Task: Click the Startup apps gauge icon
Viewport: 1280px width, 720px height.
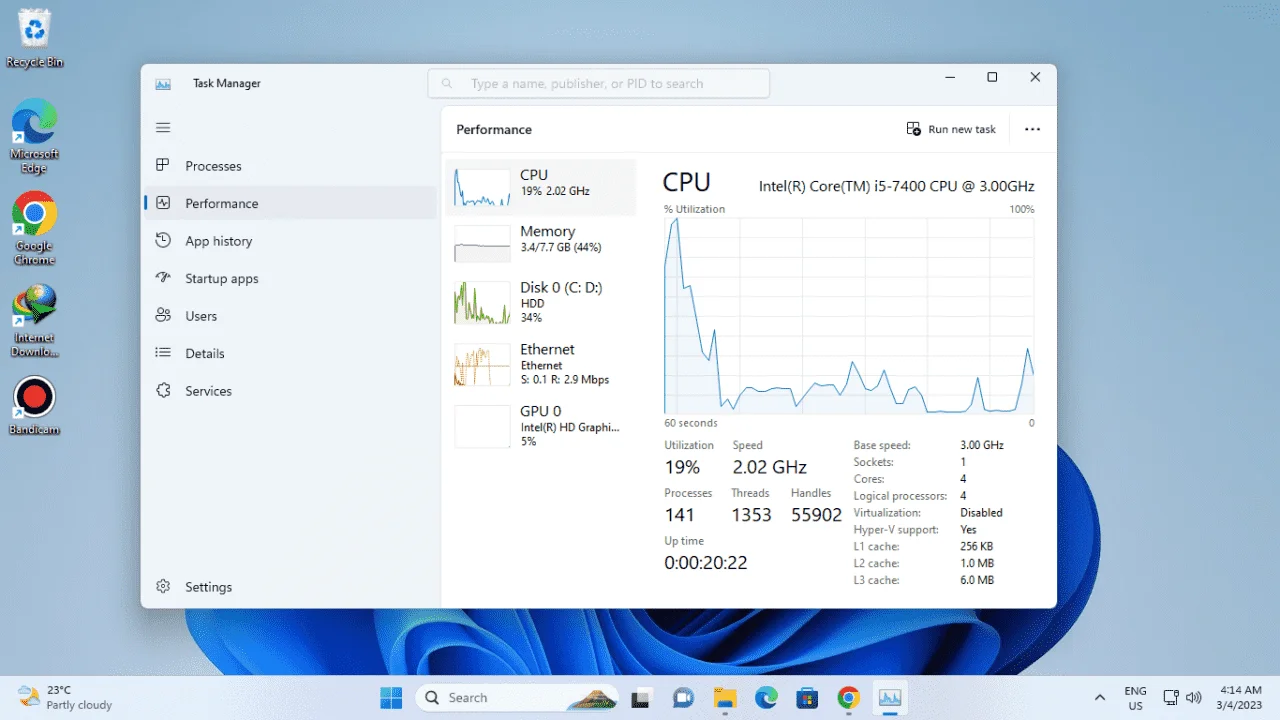Action: click(163, 278)
